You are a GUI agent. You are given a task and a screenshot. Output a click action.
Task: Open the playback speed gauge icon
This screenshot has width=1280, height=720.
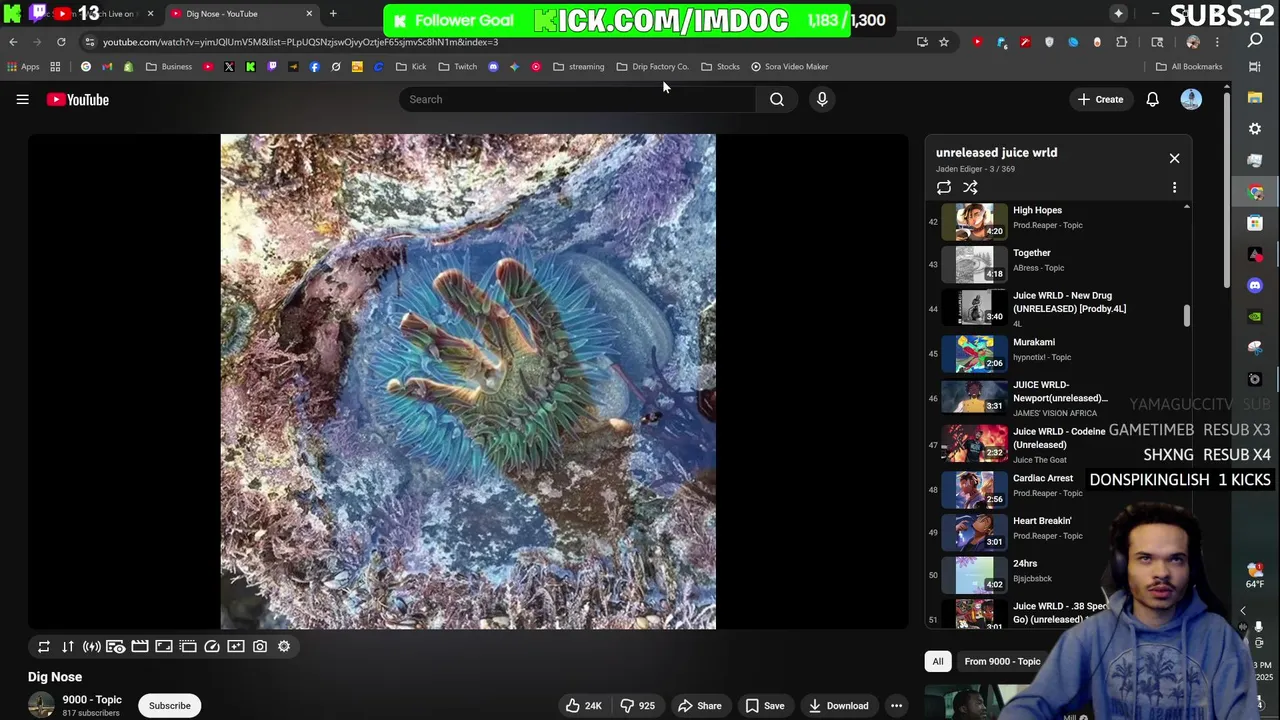point(212,646)
